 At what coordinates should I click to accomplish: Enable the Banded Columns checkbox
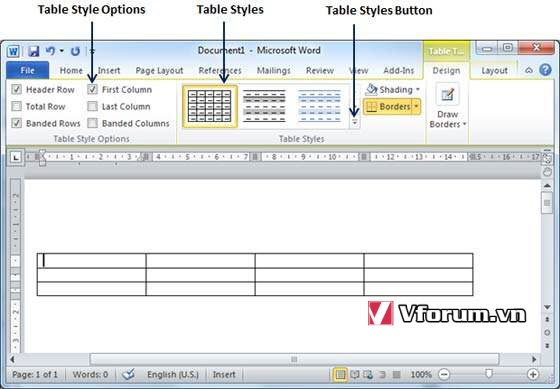click(x=92, y=123)
